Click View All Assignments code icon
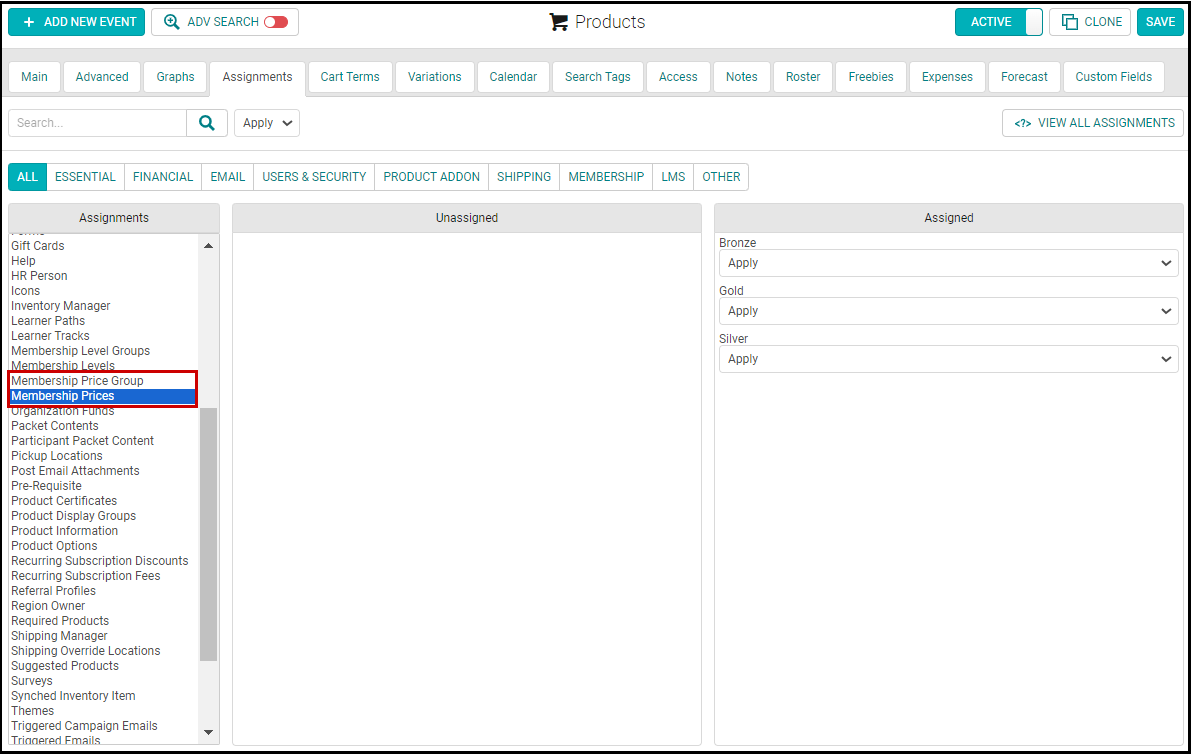 tap(1022, 123)
